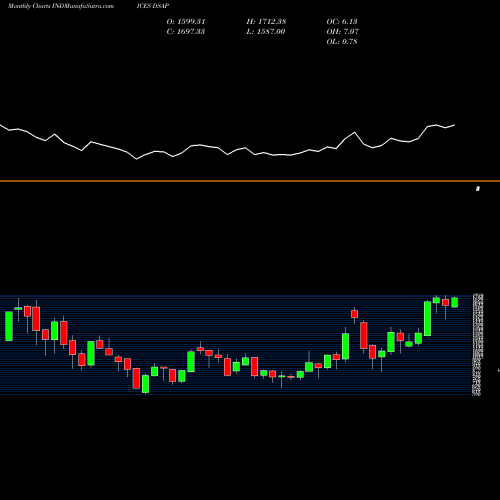Select the low value L: 1587.00

point(266,32)
